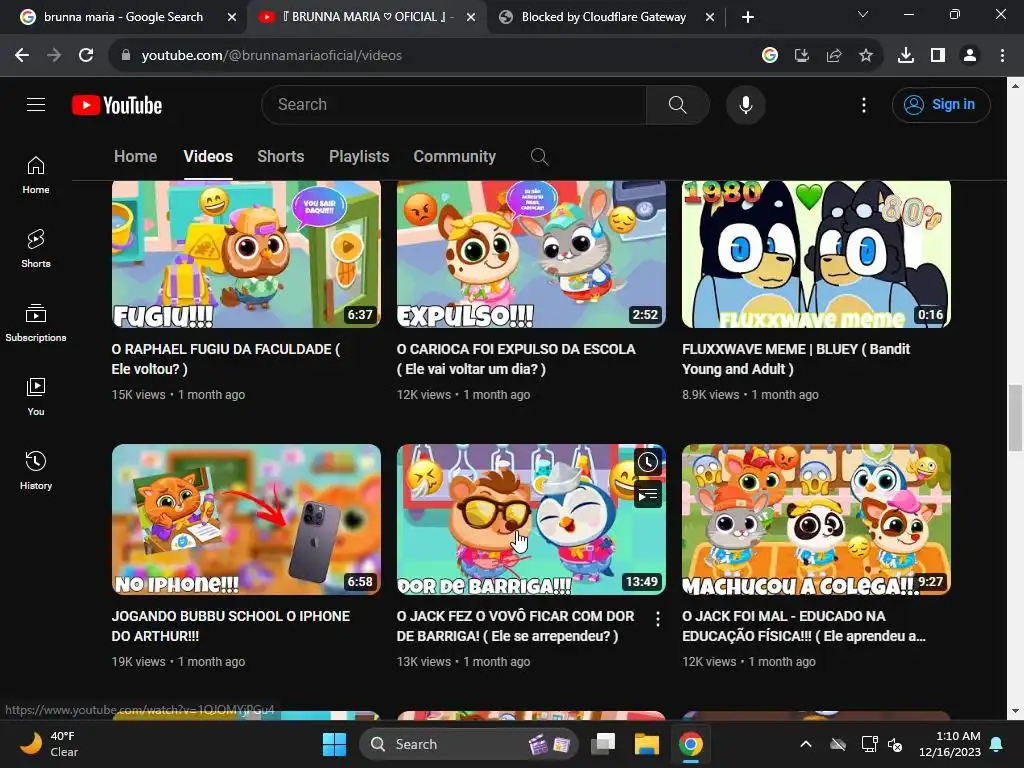Install app icon in address bar
This screenshot has width=1024, height=768.
click(x=802, y=56)
